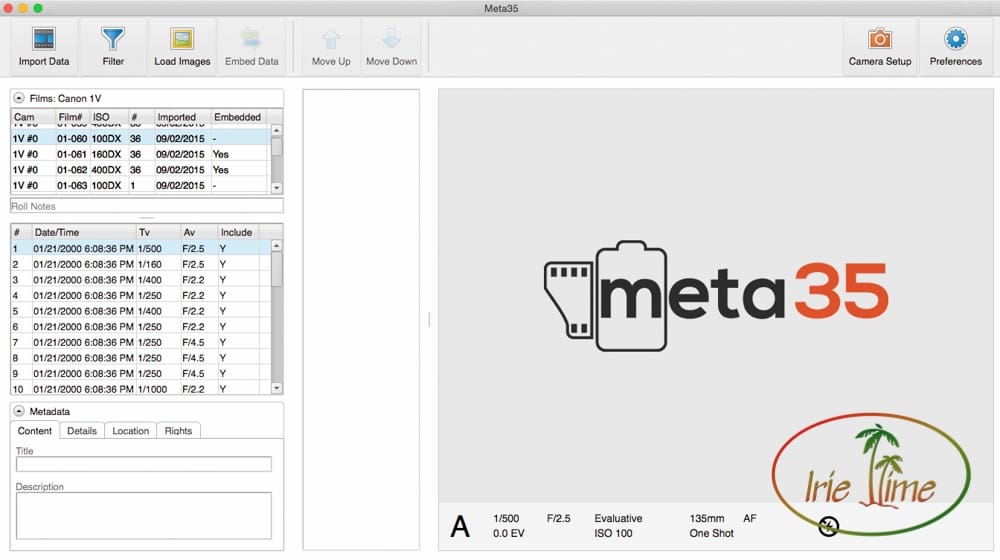Image resolution: width=1000 pixels, height=560 pixels.
Task: Collapse the Films: Canon 1V section
Action: (19, 98)
